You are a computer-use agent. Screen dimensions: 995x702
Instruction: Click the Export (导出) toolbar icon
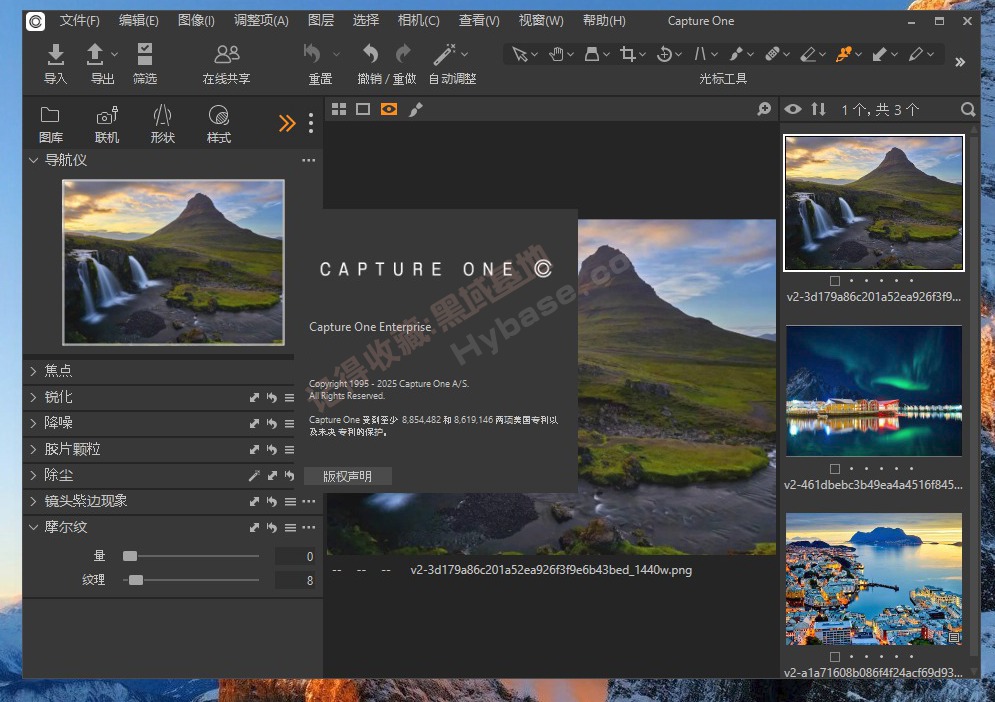pyautogui.click(x=95, y=55)
